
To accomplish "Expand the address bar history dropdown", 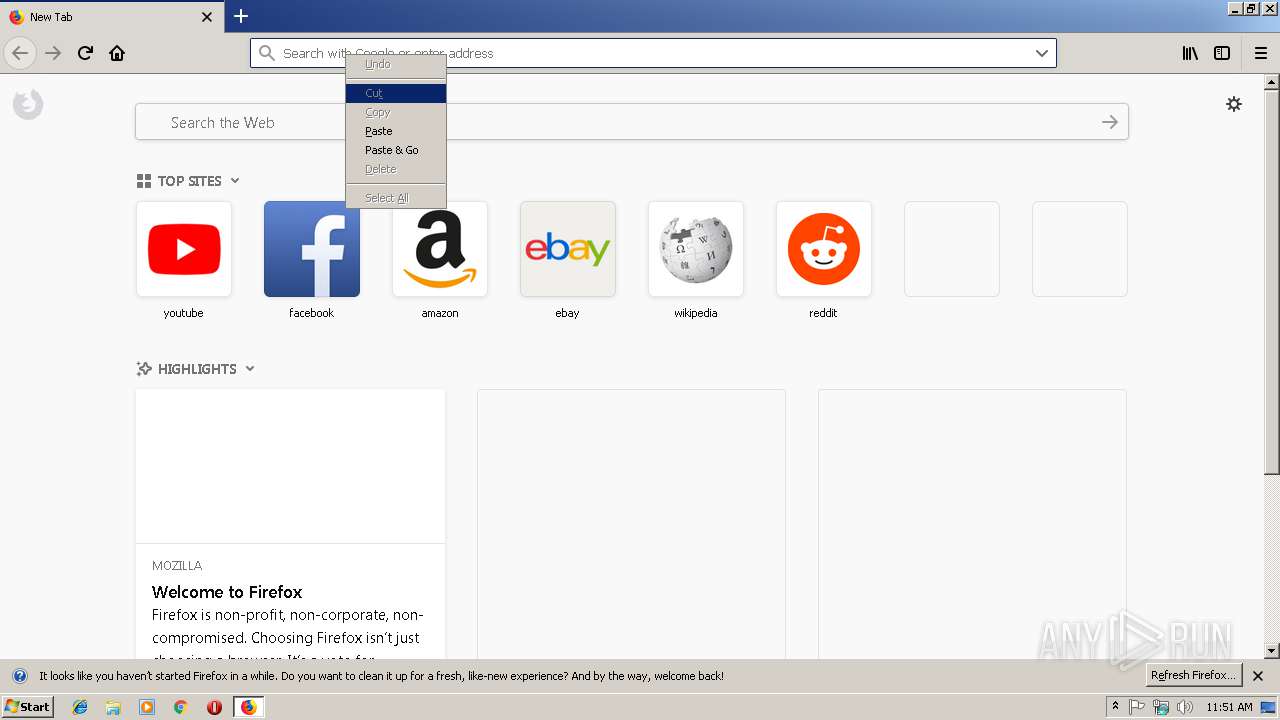I will point(1041,53).
